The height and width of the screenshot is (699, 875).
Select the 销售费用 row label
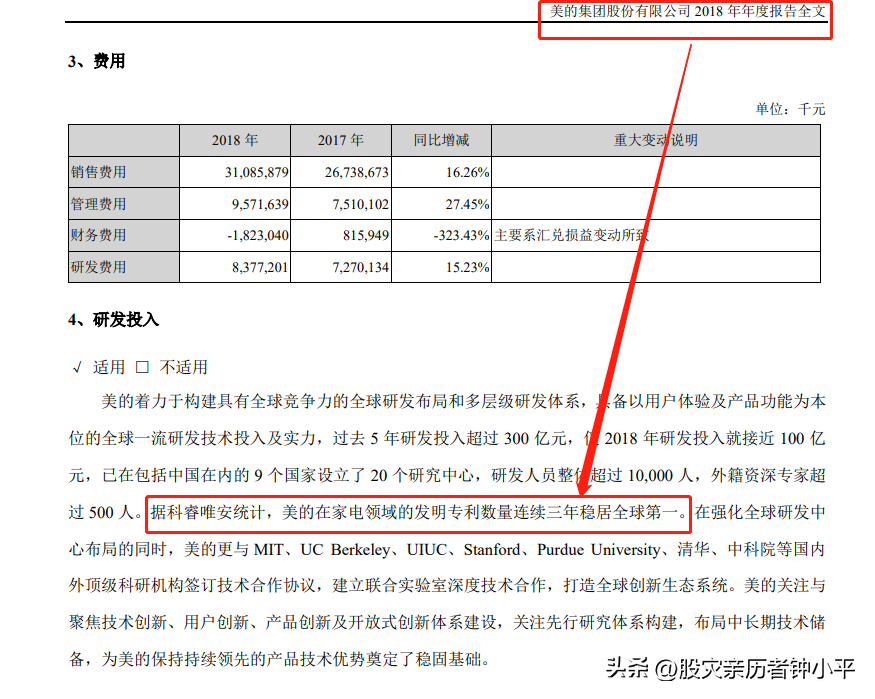point(99,172)
